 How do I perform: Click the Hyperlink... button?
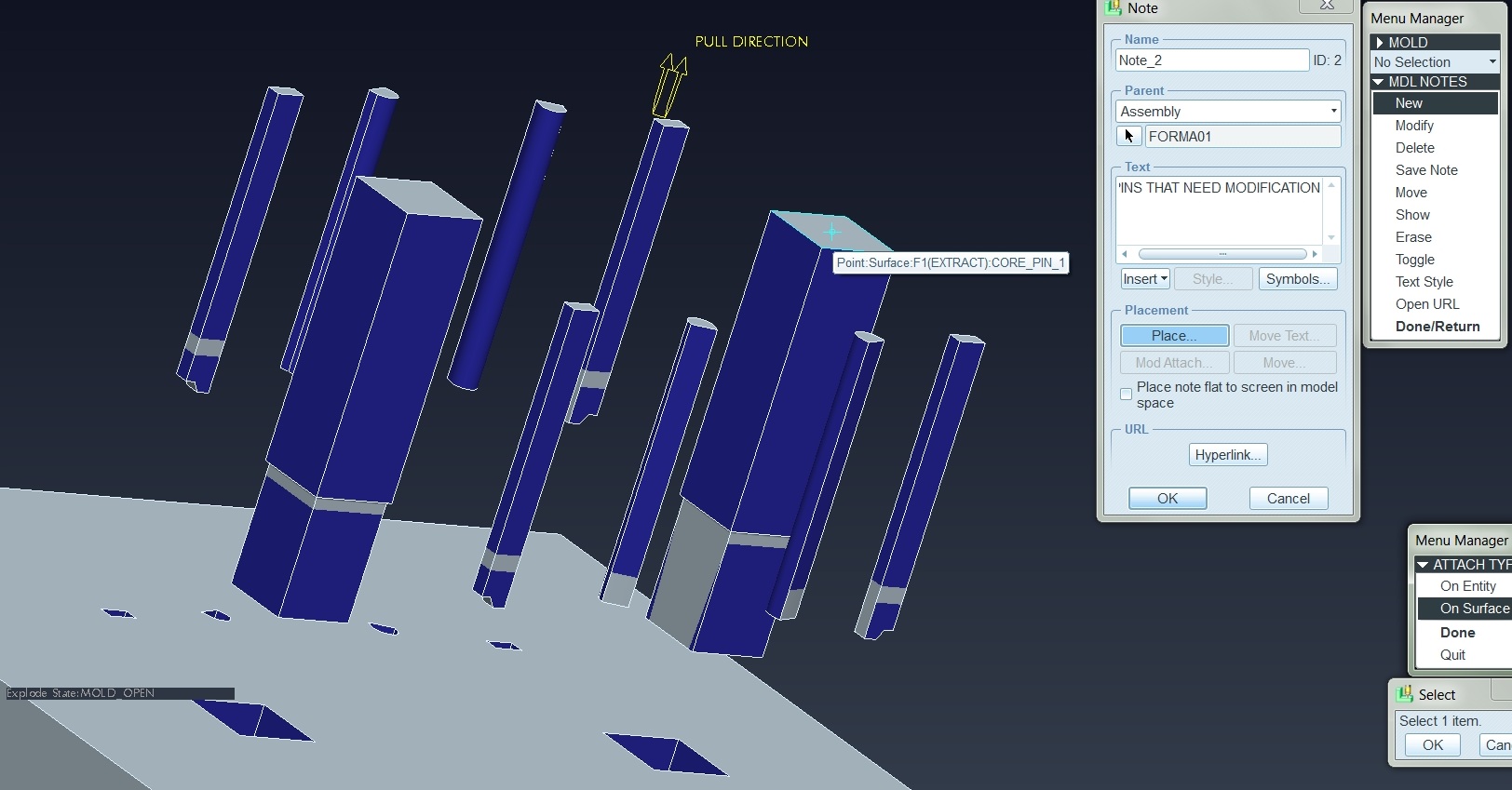click(1228, 455)
